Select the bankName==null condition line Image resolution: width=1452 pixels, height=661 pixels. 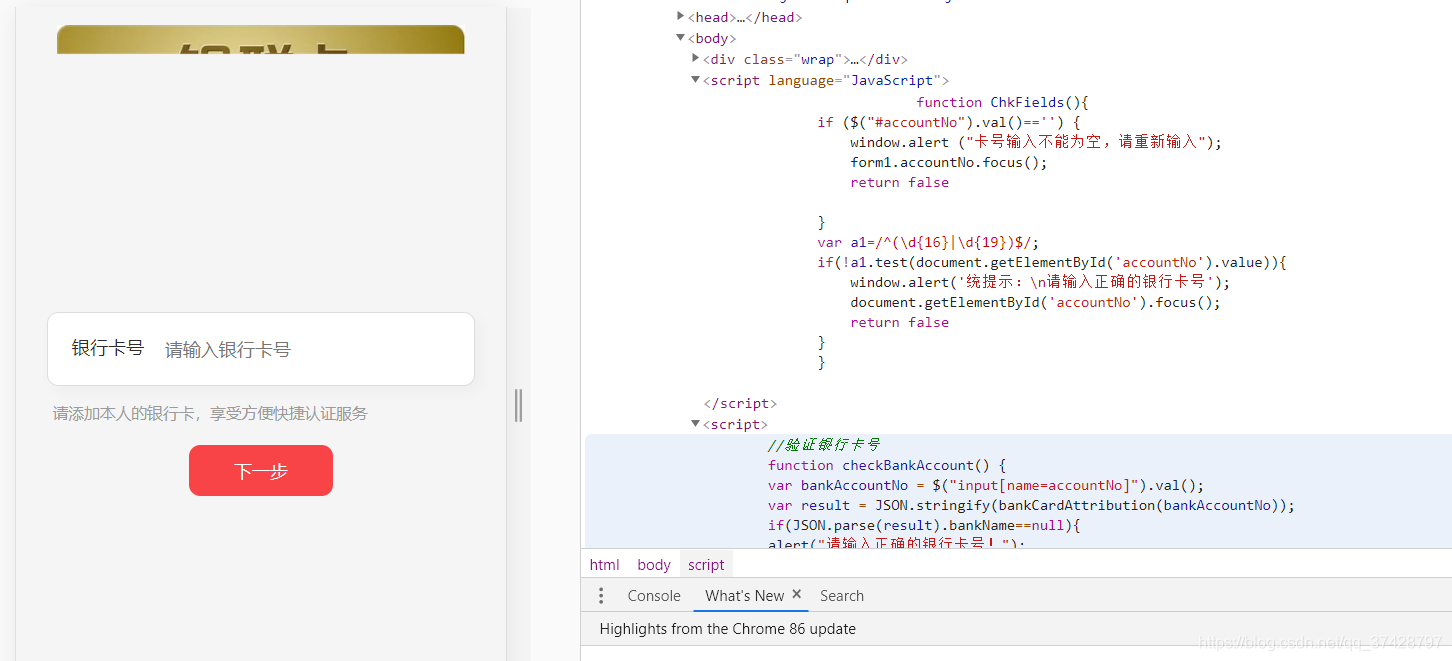pyautogui.click(x=925, y=525)
